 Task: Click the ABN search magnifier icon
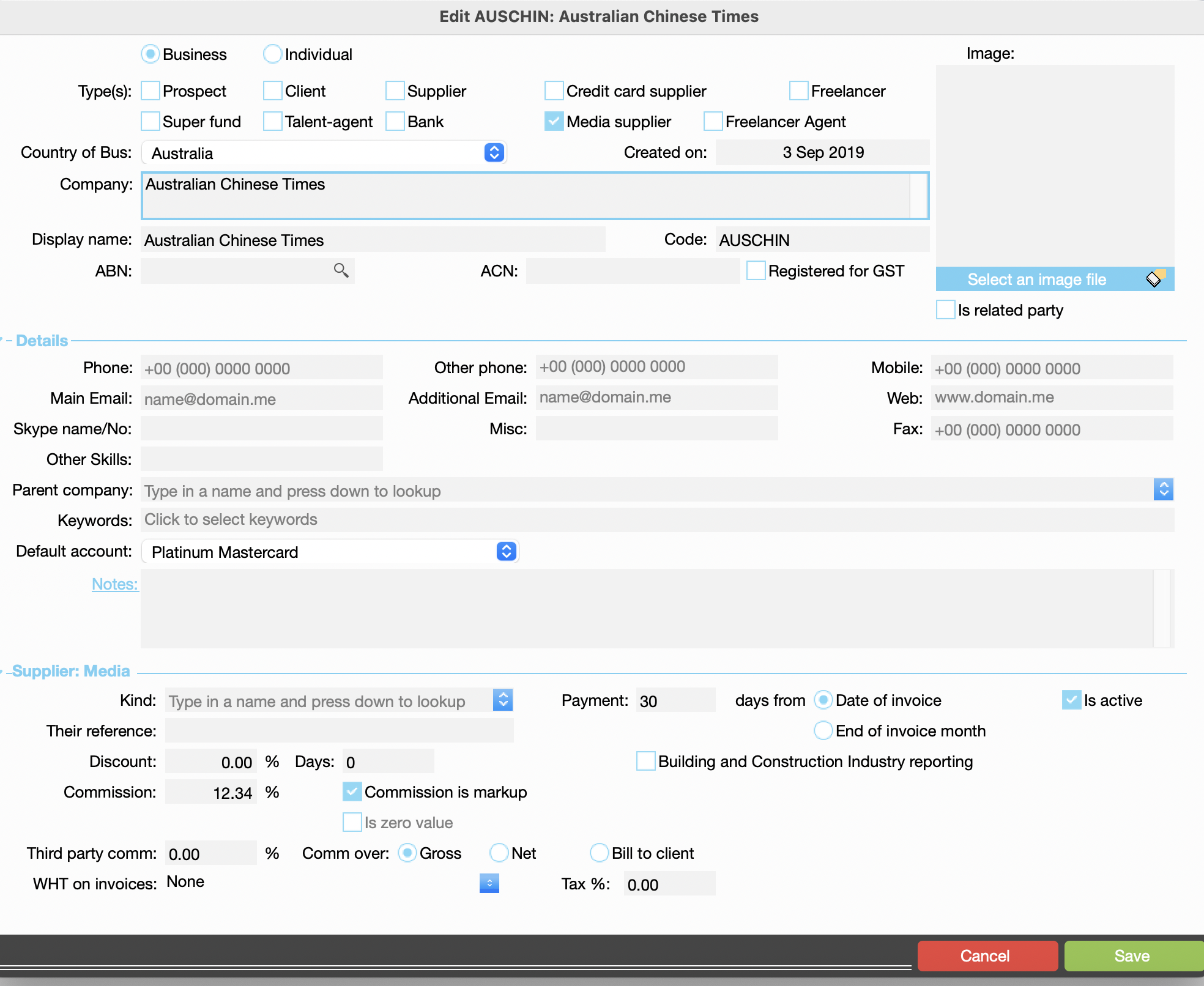click(x=341, y=270)
